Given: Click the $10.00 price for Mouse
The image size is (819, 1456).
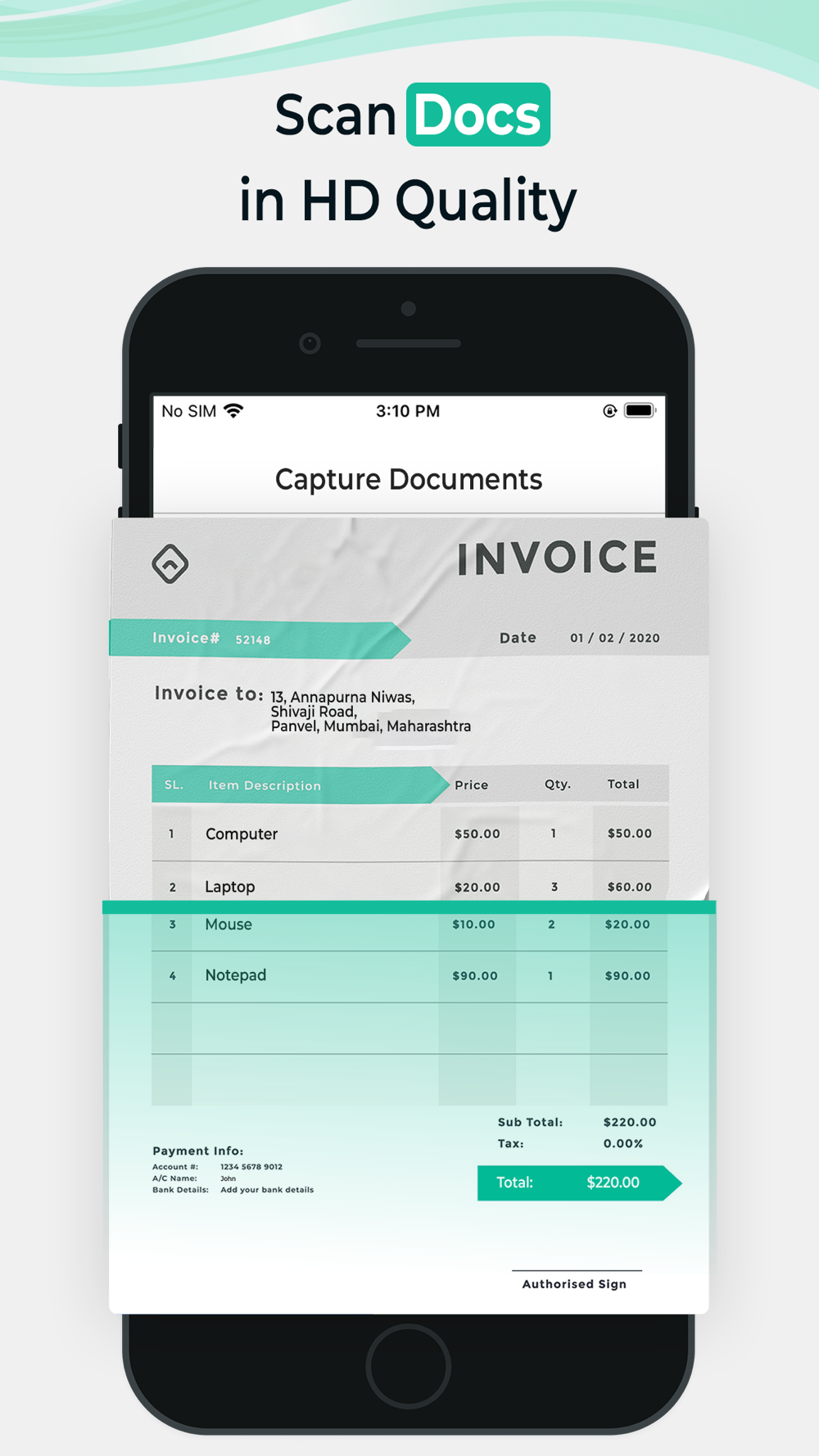Looking at the screenshot, I should (x=473, y=925).
